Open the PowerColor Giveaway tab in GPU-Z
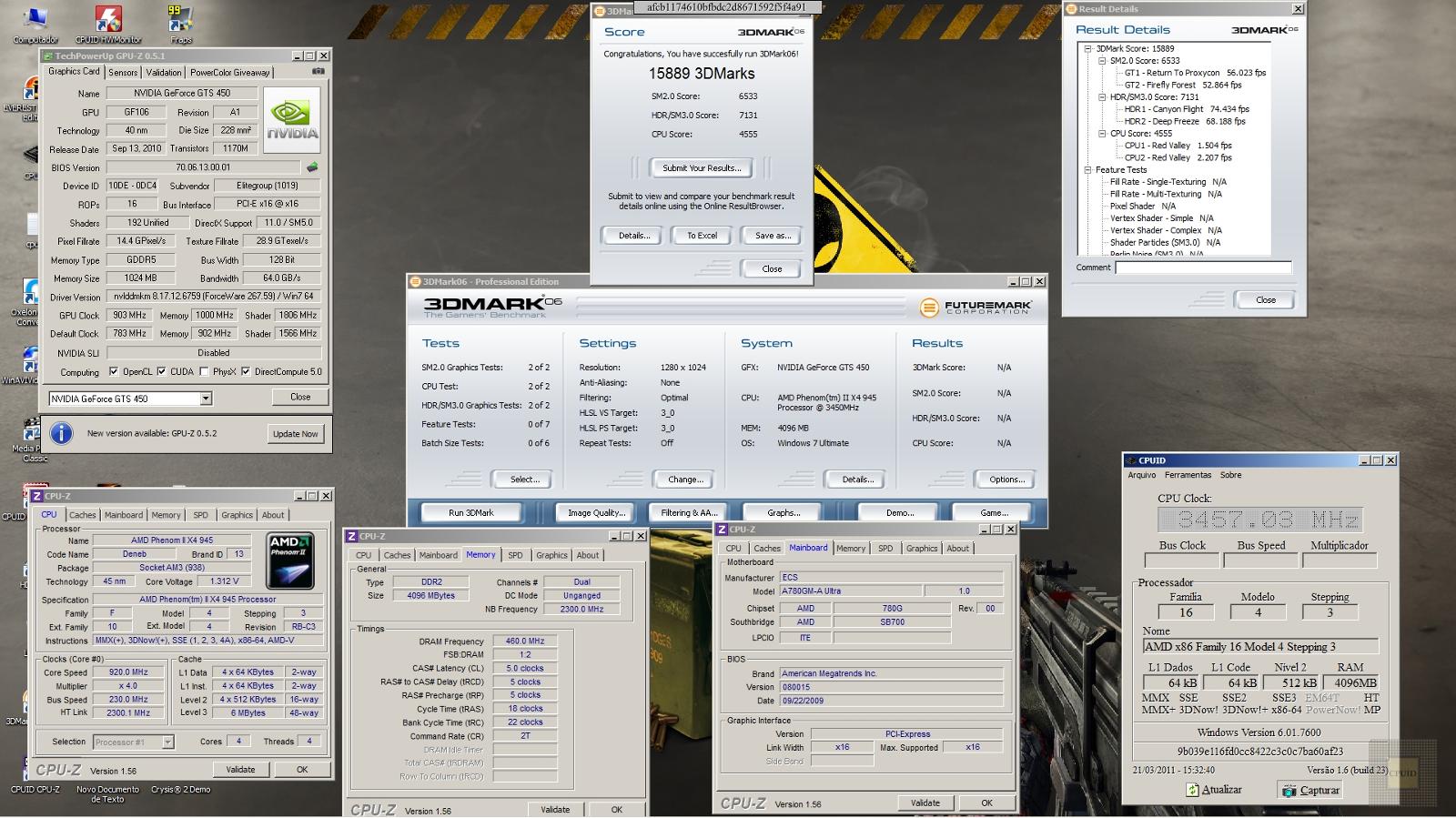Image resolution: width=1456 pixels, height=818 pixels. [x=230, y=73]
